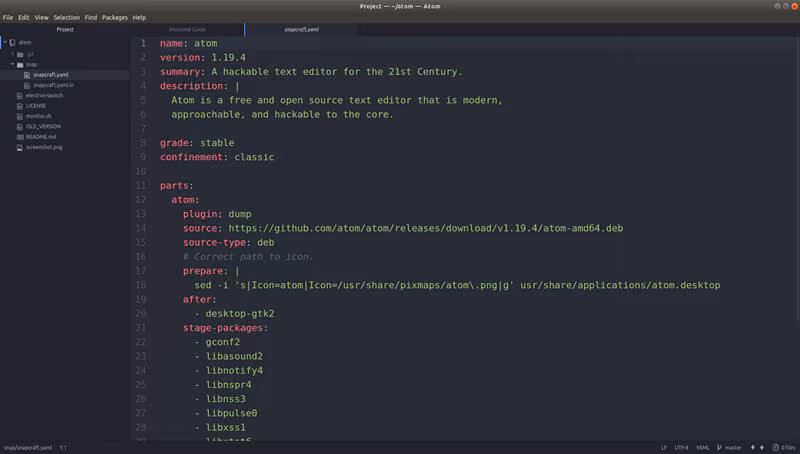800x454 pixels.
Task: Place cursor on 'desktop-gtk2' list entry
Action: point(240,314)
